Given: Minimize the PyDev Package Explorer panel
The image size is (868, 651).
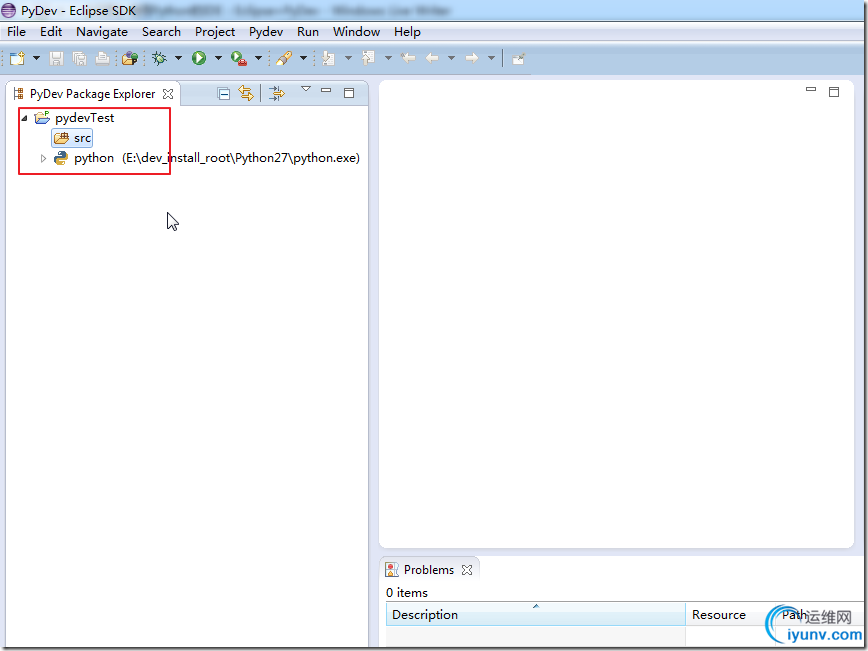Looking at the screenshot, I should [326, 90].
